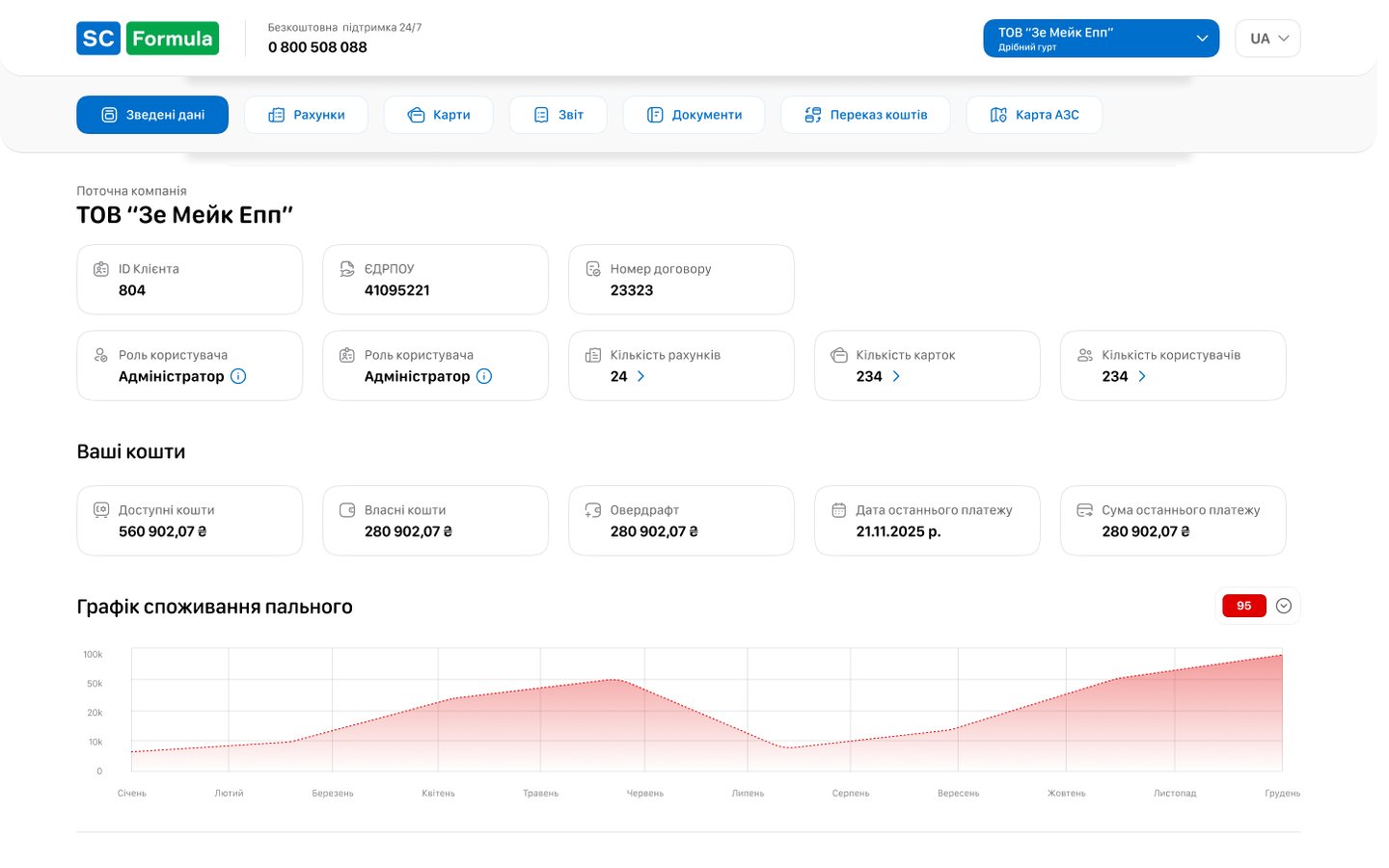The height and width of the screenshot is (868, 1389).
Task: Open the ТОВ "Зе Мейк Епп" company selector
Action: click(1102, 39)
